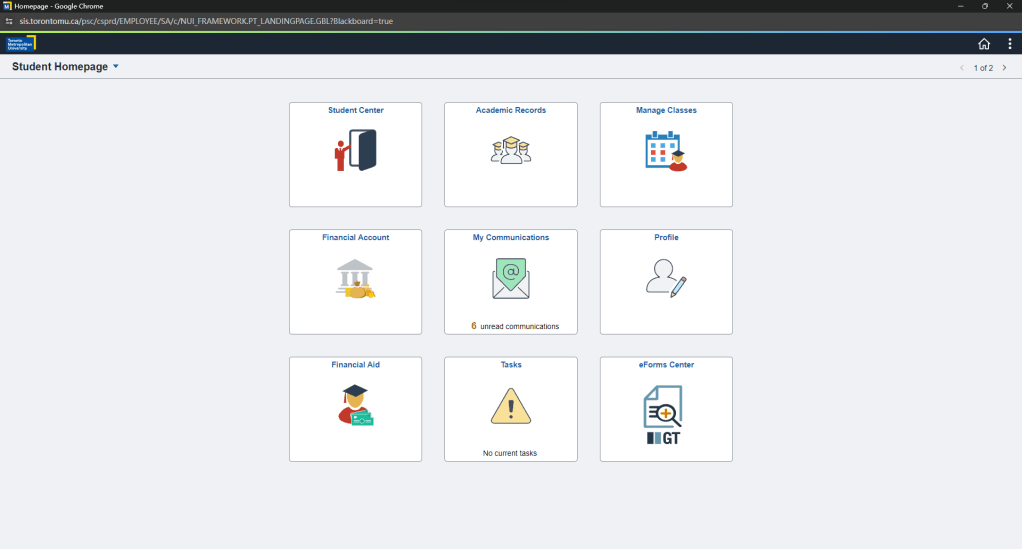This screenshot has height=549, width=1022.
Task: Open the three-dot actions menu
Action: tap(1009, 43)
